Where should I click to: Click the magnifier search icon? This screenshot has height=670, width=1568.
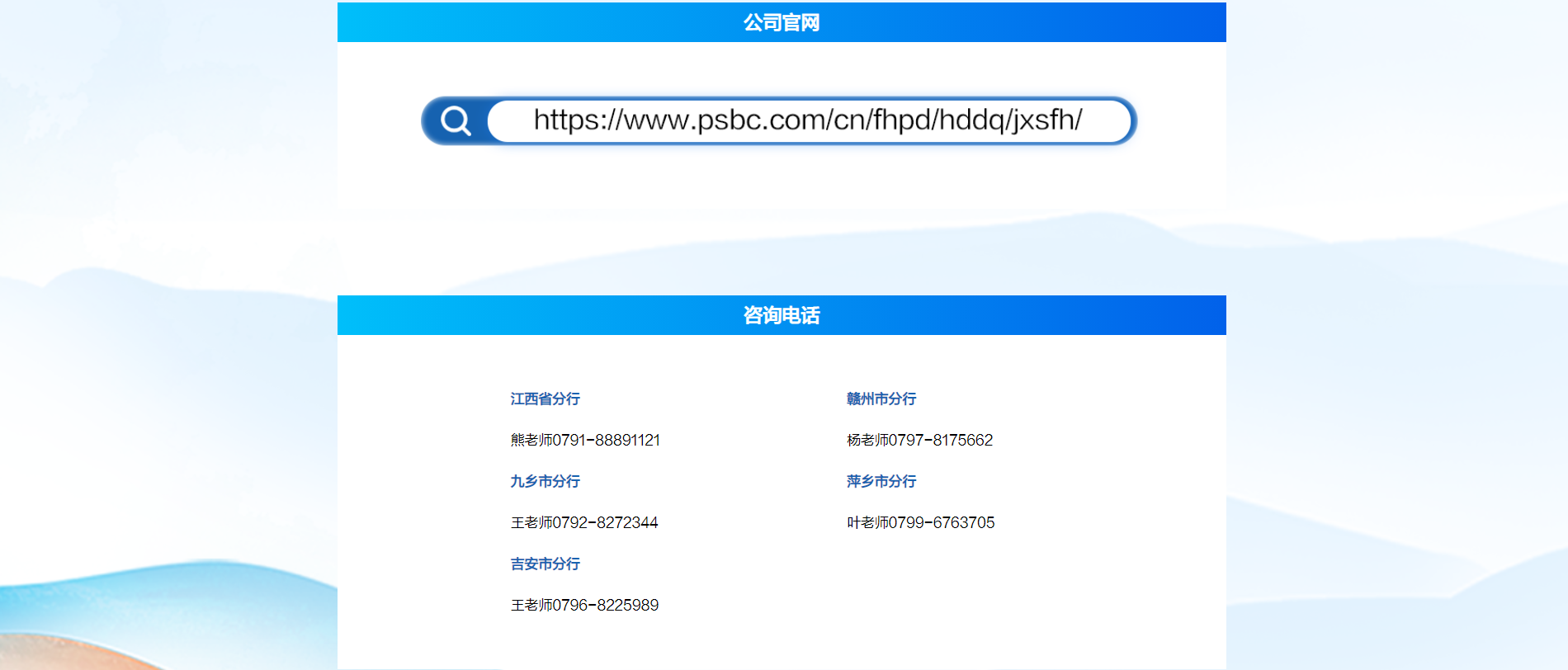pos(456,121)
